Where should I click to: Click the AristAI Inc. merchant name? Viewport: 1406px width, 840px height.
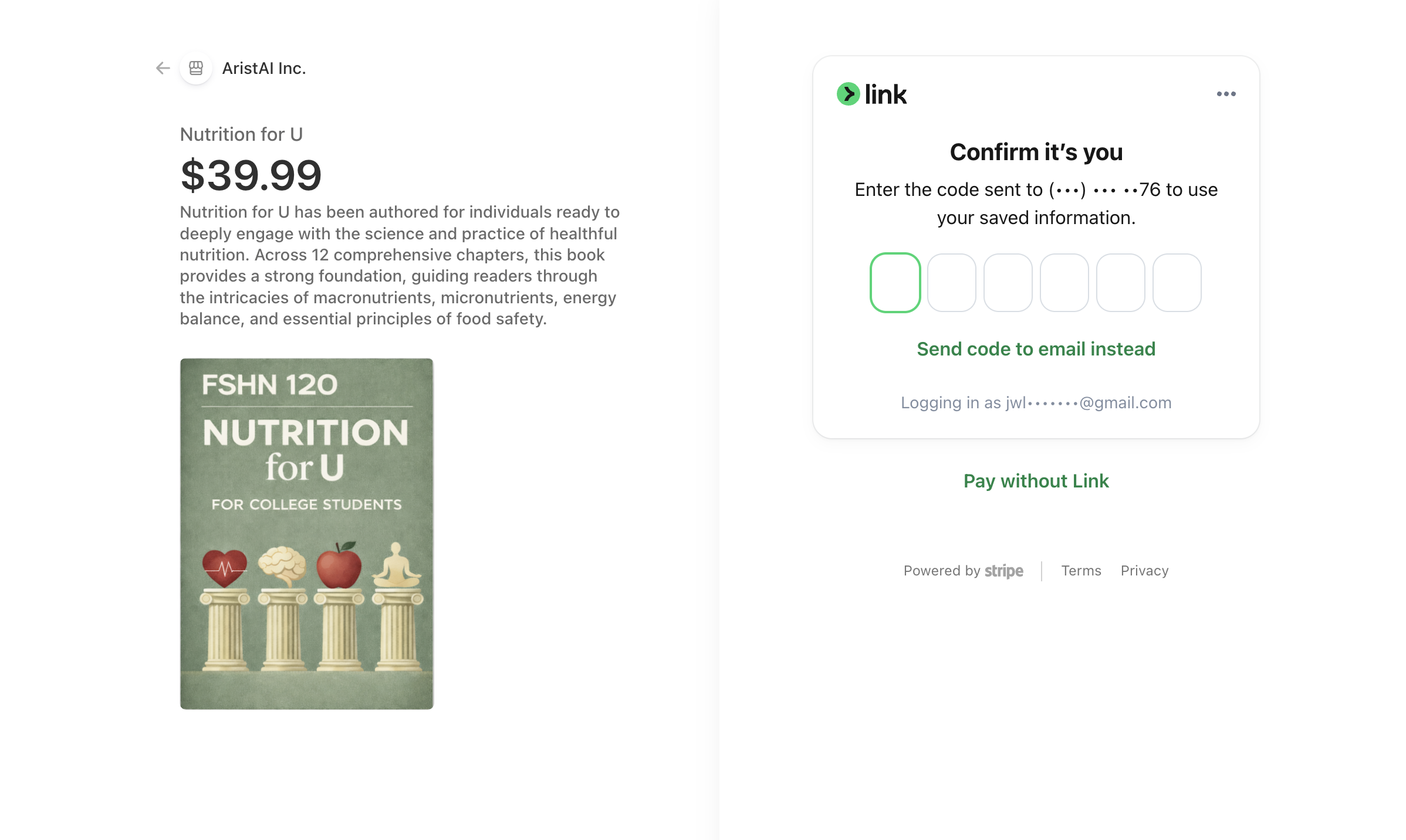point(263,69)
